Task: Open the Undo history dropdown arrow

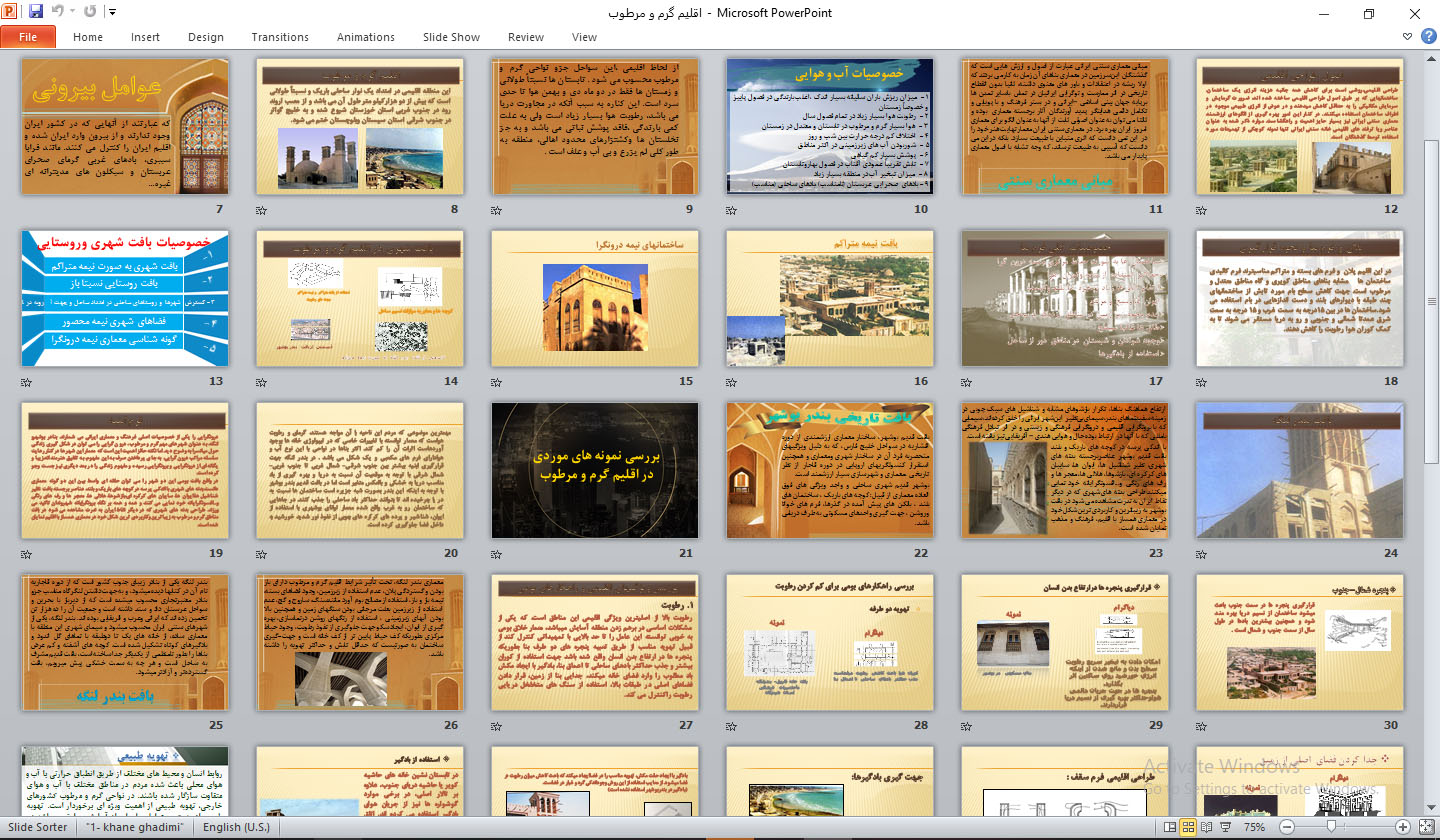Action: click(x=73, y=13)
